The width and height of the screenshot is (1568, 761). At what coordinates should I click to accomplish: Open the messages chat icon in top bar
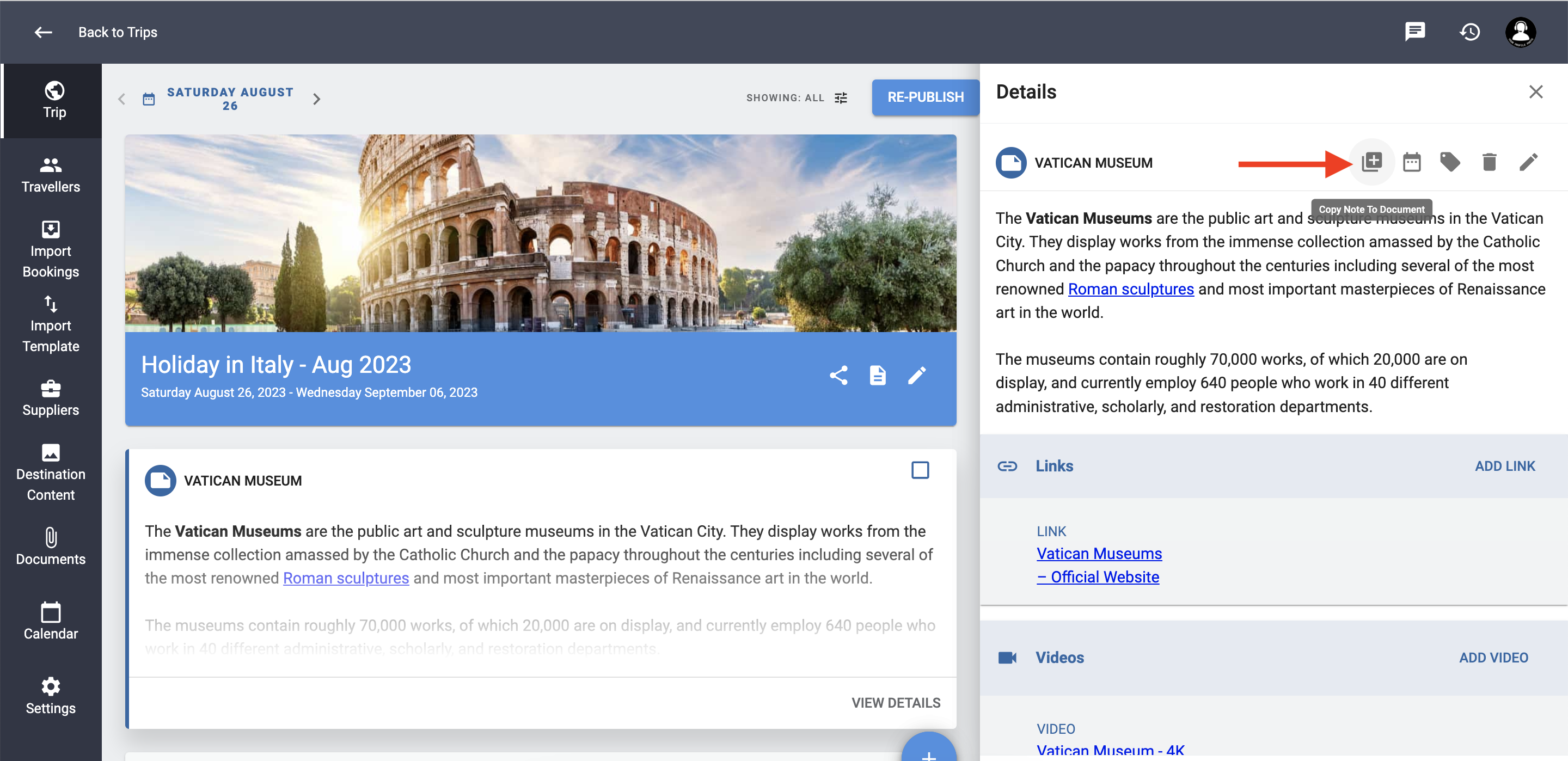click(1414, 32)
